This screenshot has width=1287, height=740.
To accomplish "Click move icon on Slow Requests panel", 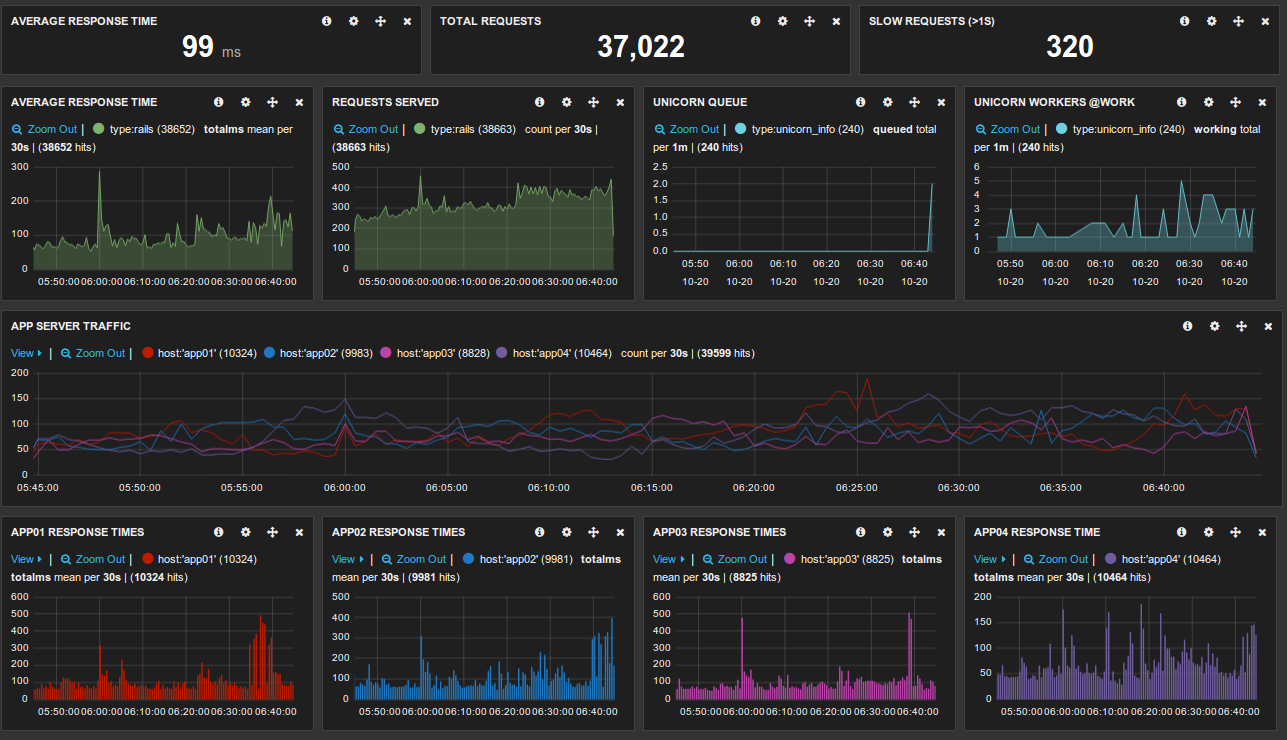I will pos(1239,21).
